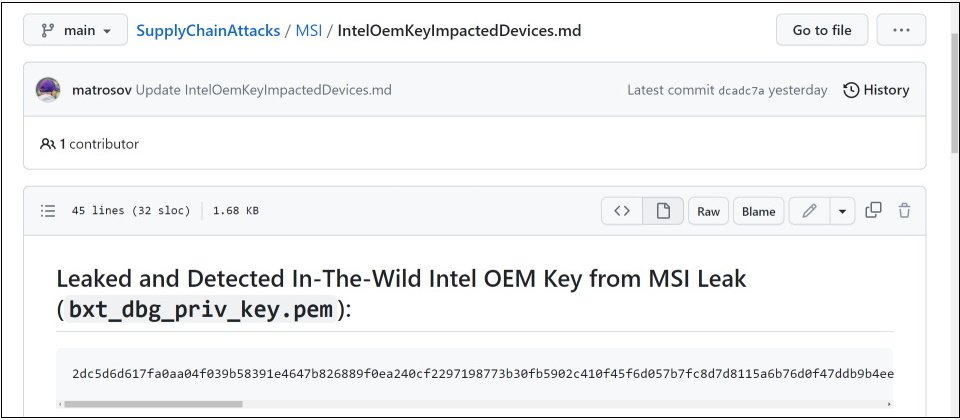Navigate to the MSI folder breadcrumb
This screenshot has height=420, width=960.
point(309,31)
